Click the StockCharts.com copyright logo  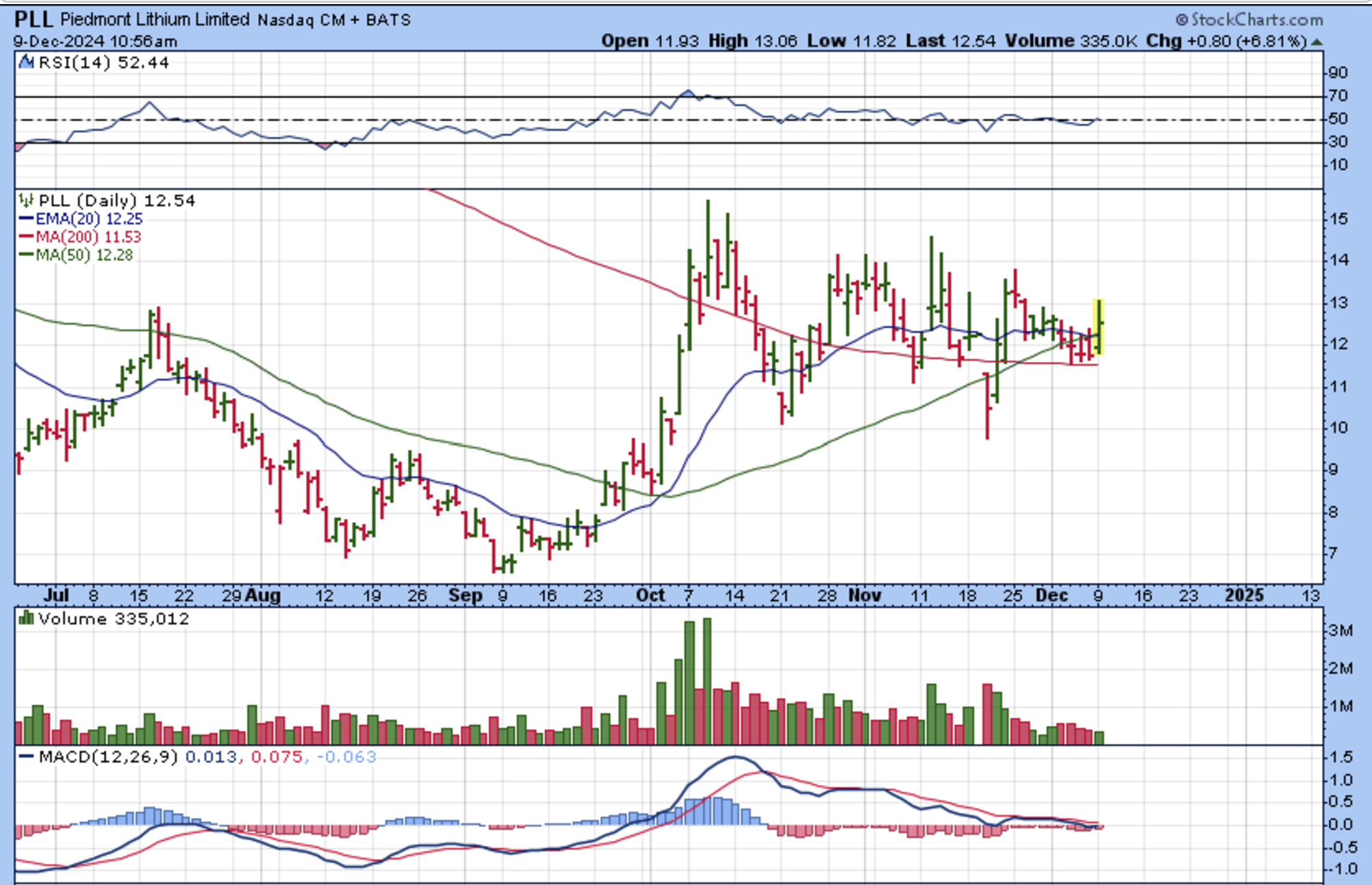coord(1249,20)
